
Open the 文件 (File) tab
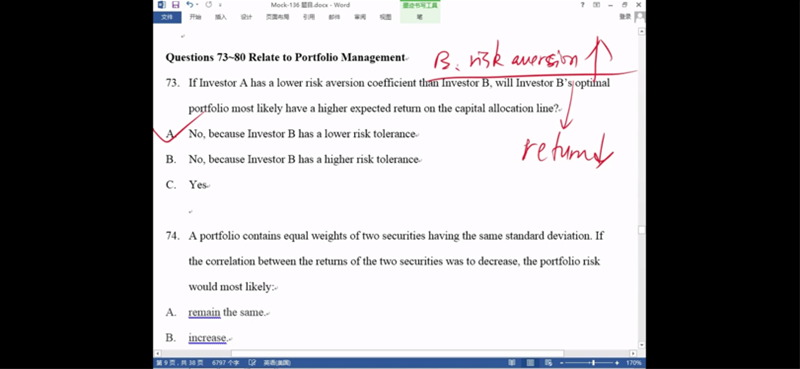point(167,17)
